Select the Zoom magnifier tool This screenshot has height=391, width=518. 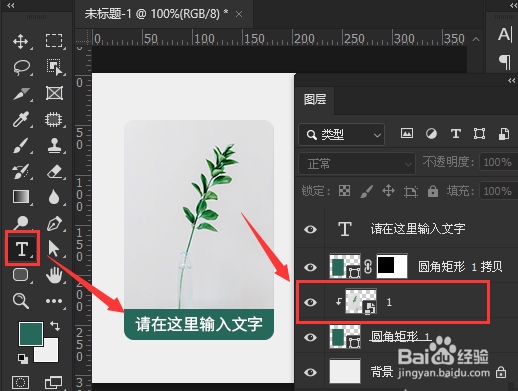pos(20,301)
